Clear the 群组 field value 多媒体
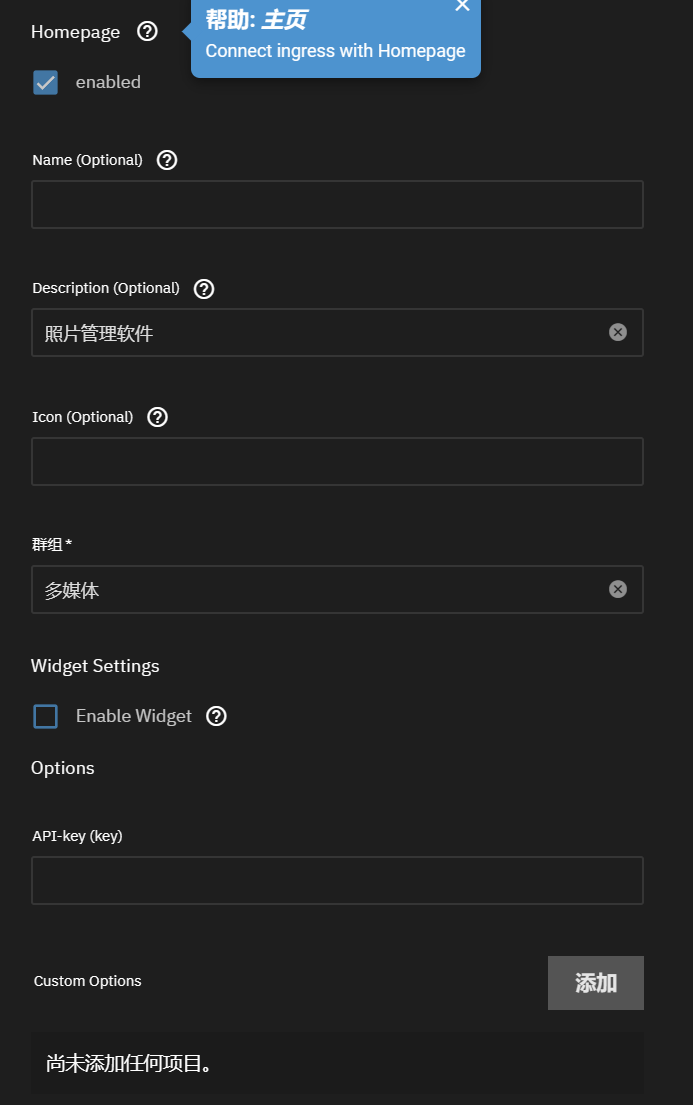This screenshot has width=693, height=1105. point(617,589)
